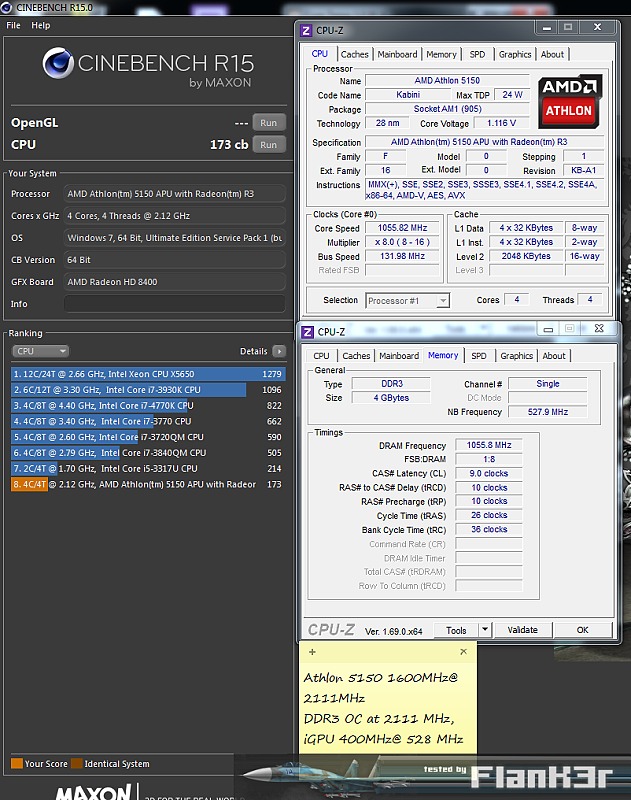Run the OpenGL benchmark
This screenshot has height=800, width=631.
[269, 123]
